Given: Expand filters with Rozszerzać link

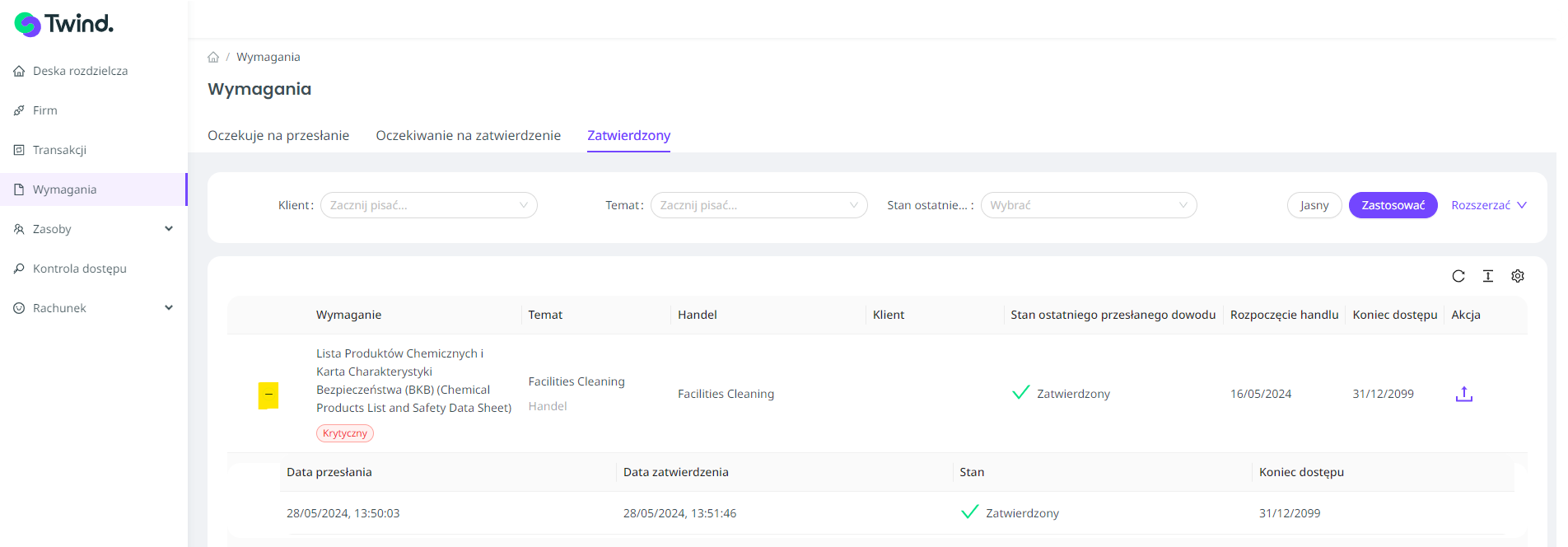Looking at the screenshot, I should 1489,205.
